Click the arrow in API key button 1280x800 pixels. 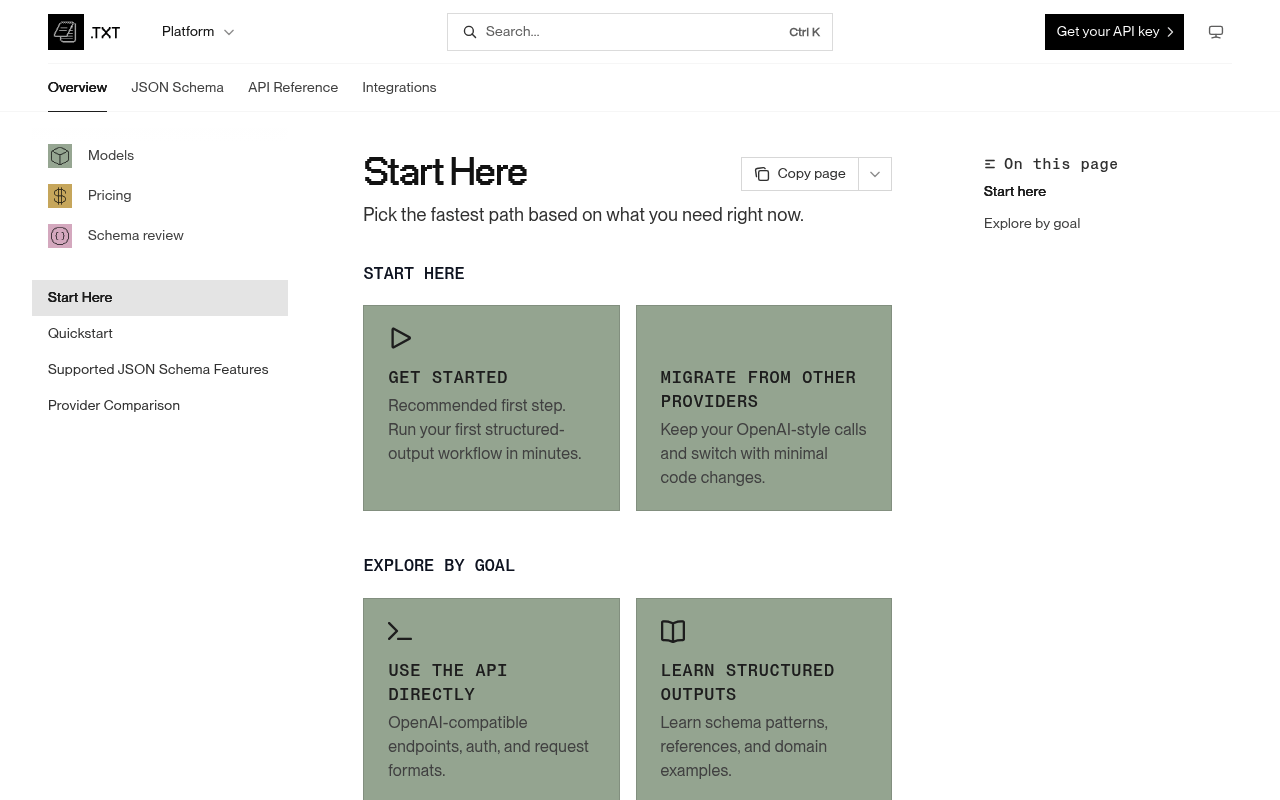[x=1170, y=32]
